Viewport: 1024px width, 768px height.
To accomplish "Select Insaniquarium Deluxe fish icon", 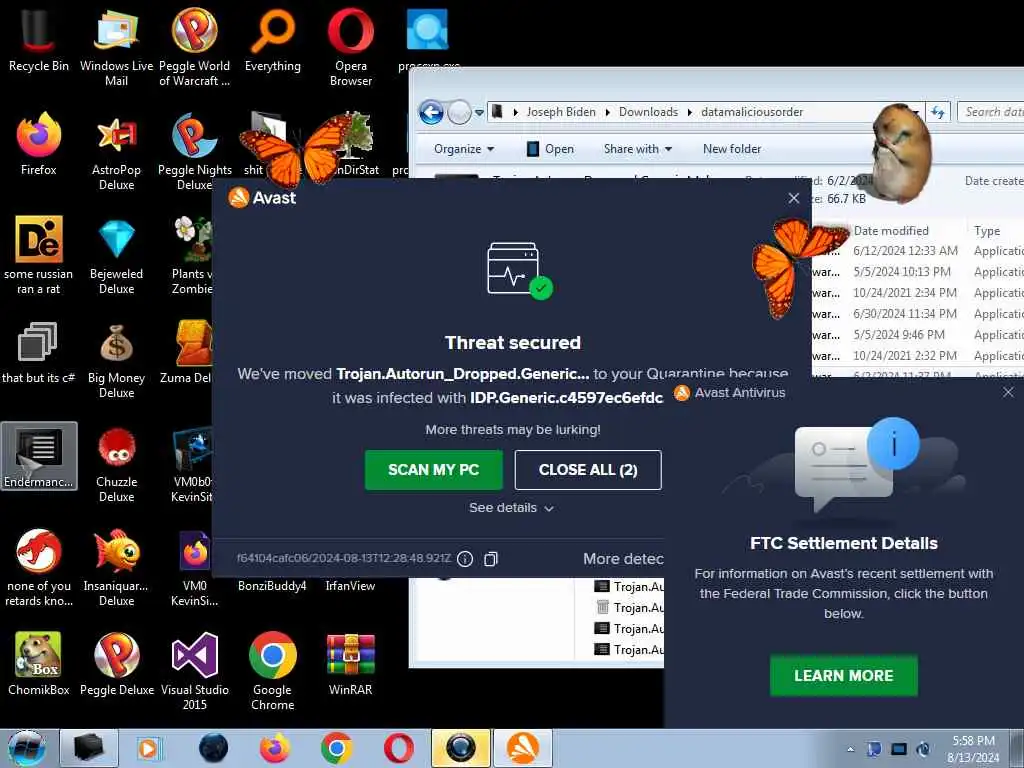I will (116, 567).
